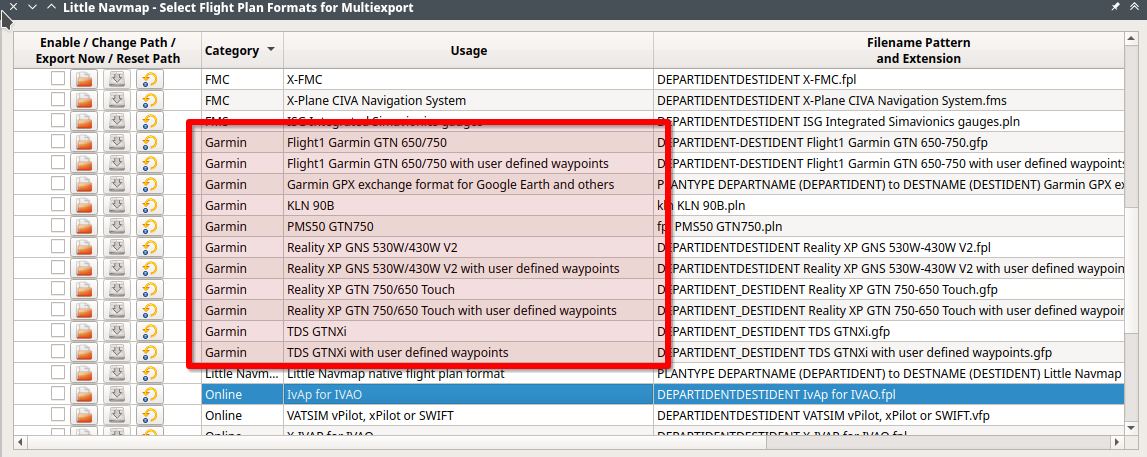
Task: Export now the Flight1 Garmin GTN 650/750 format
Action: point(116,142)
